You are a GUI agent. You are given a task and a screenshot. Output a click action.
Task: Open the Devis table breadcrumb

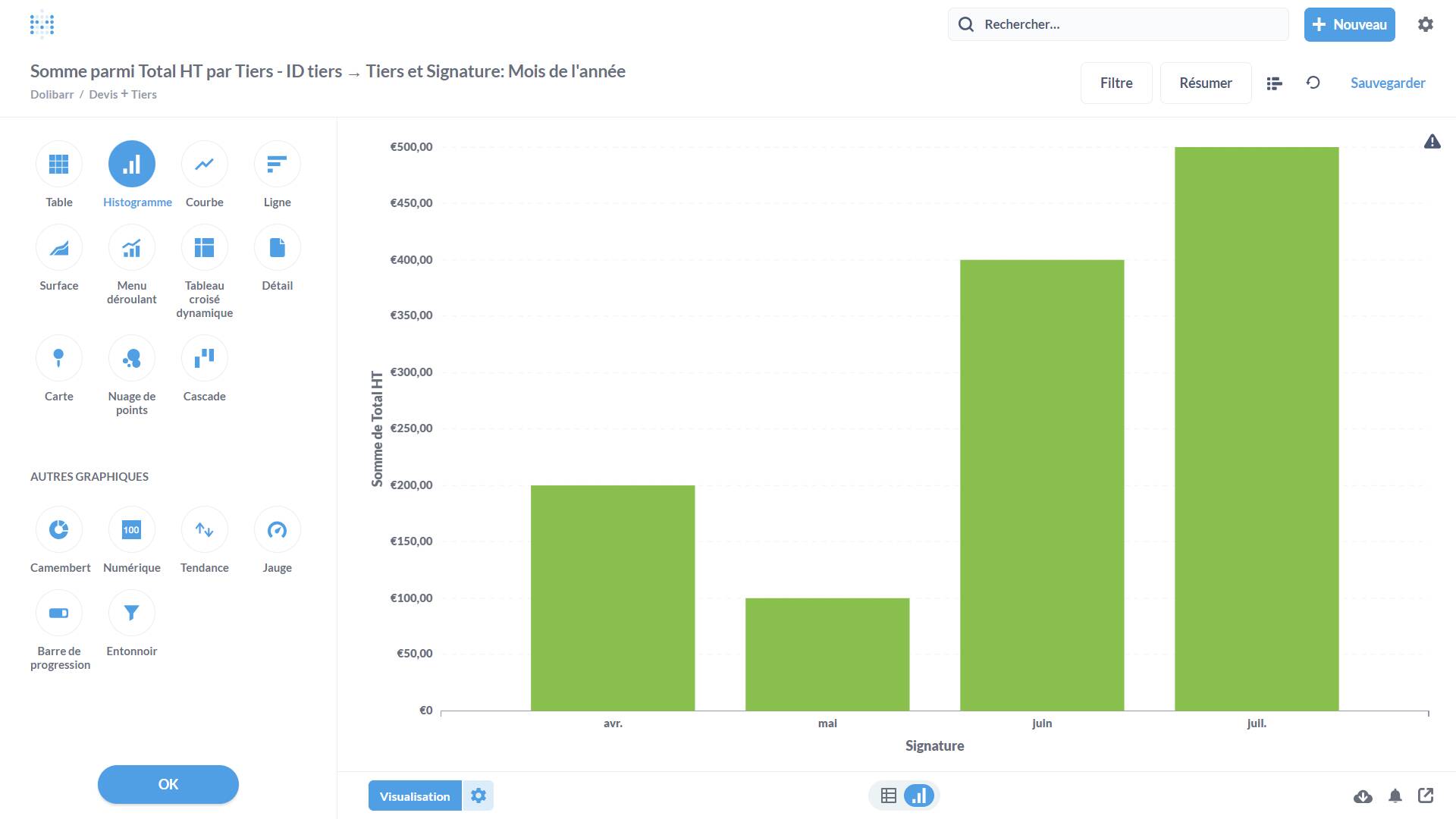(x=103, y=94)
